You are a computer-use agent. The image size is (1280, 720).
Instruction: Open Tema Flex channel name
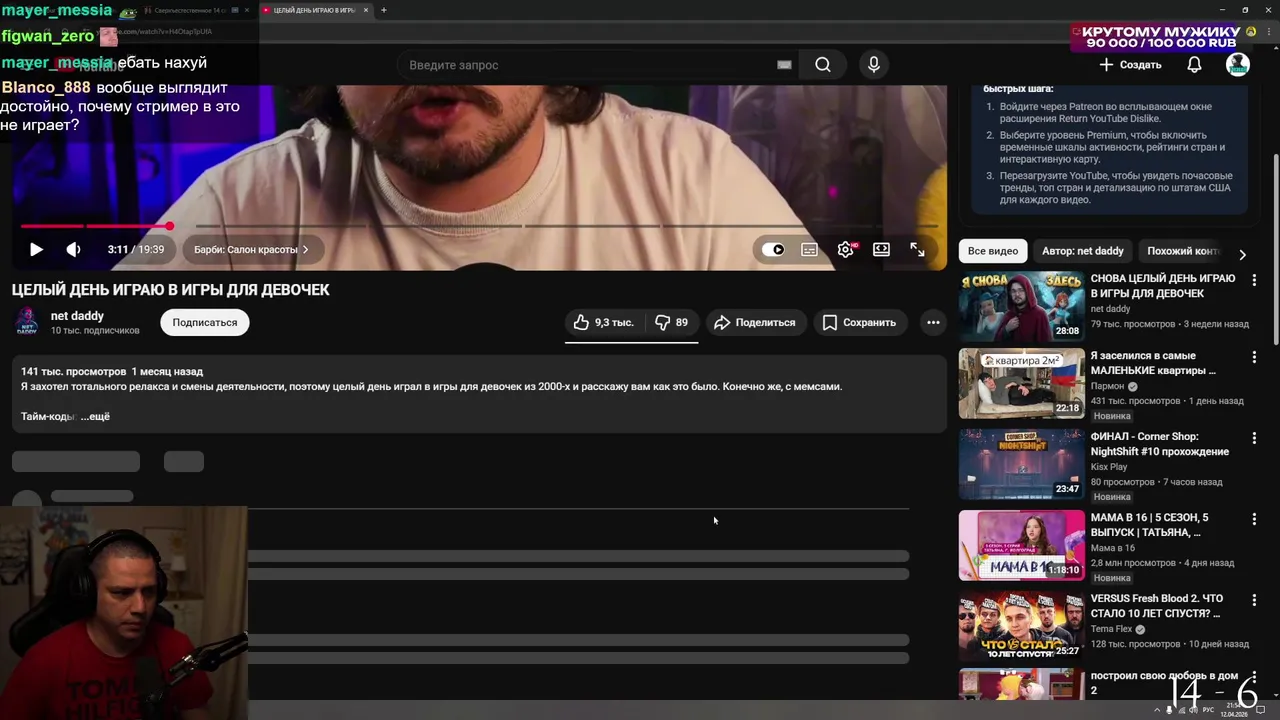tap(1111, 629)
